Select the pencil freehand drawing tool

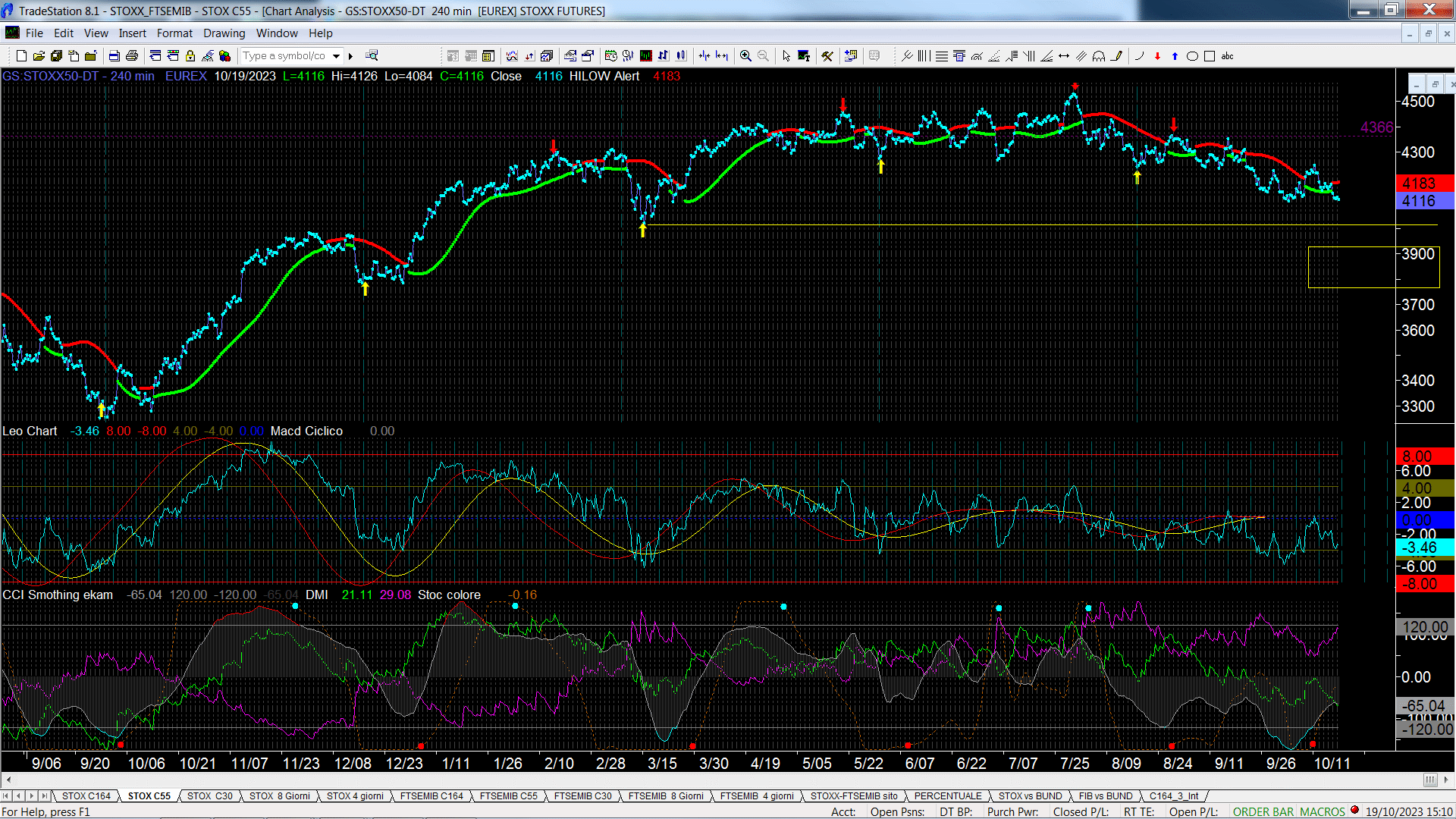[1116, 55]
